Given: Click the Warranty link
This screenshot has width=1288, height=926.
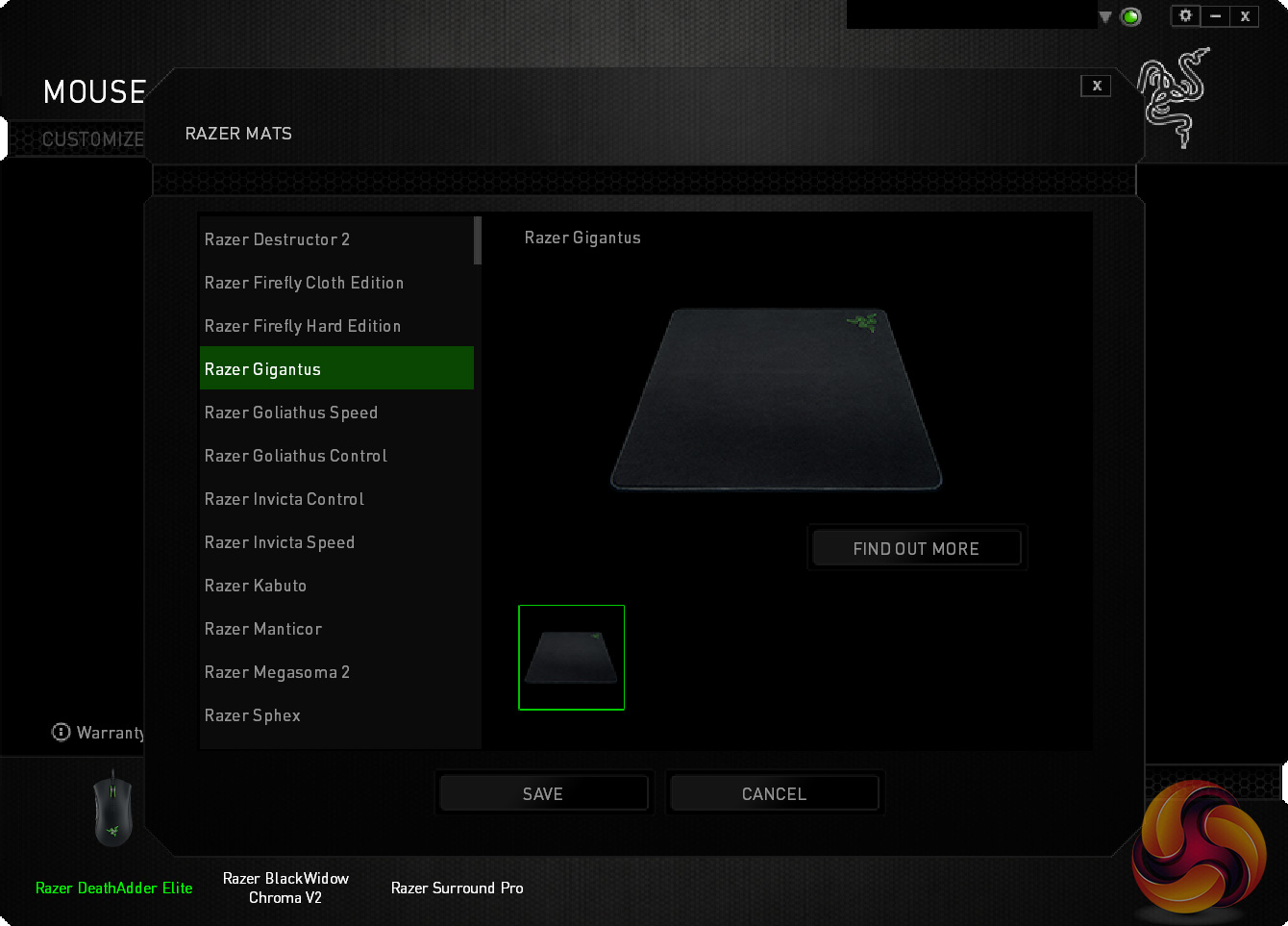Looking at the screenshot, I should coord(111,733).
